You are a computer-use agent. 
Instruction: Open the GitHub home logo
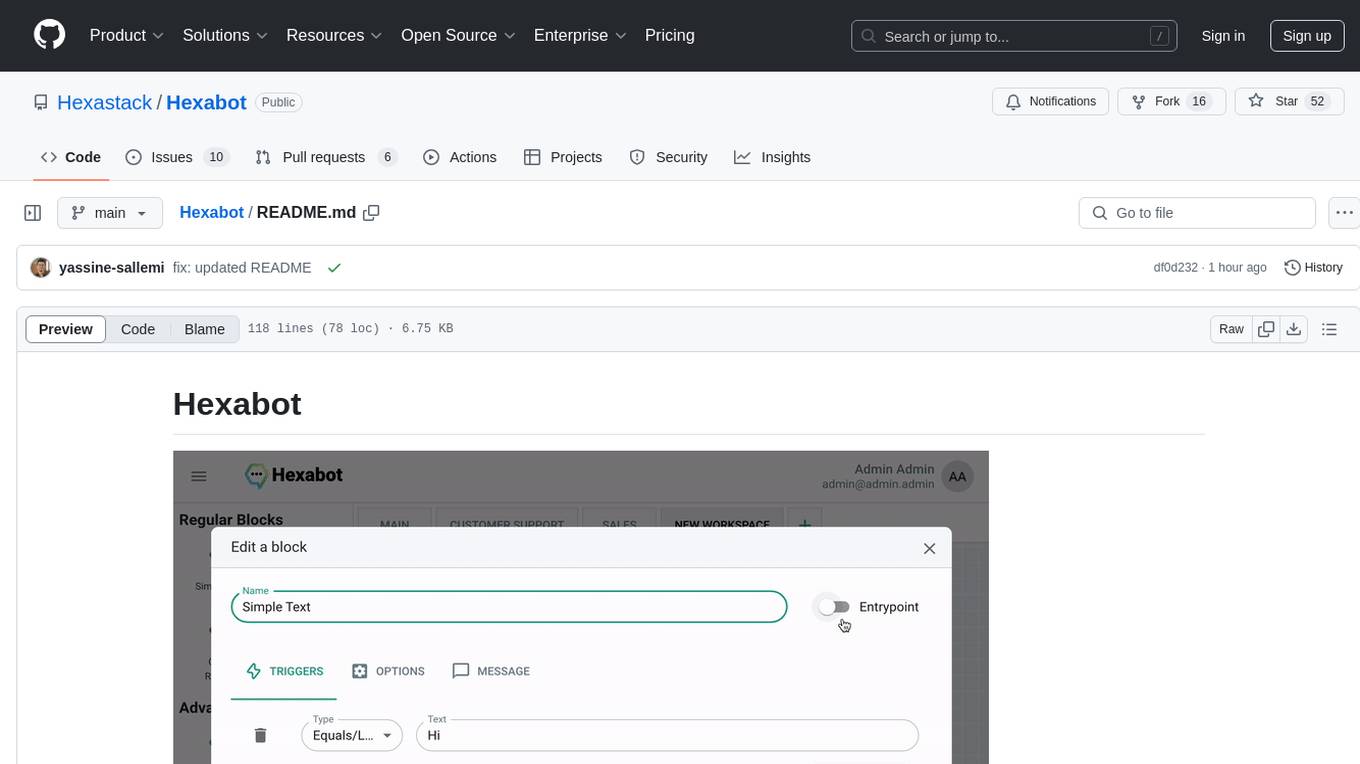(x=49, y=35)
